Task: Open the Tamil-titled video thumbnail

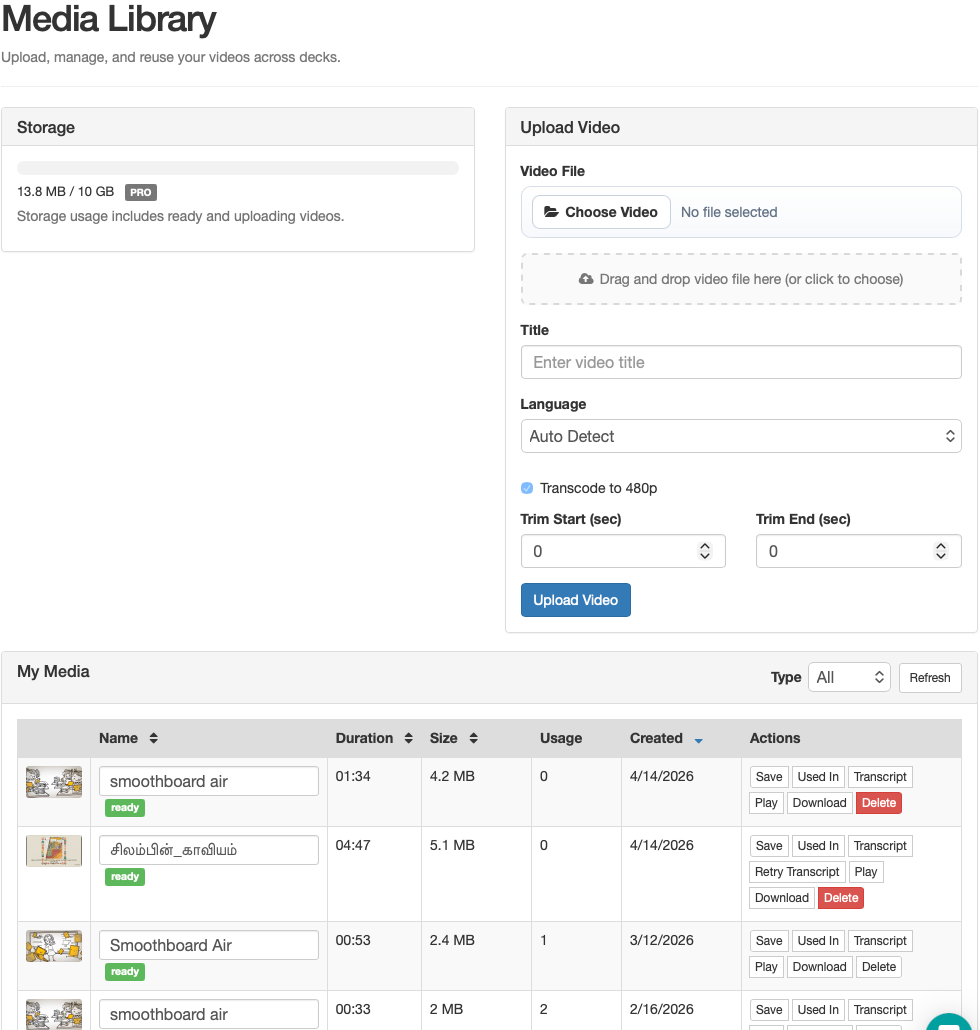Action: 54,851
